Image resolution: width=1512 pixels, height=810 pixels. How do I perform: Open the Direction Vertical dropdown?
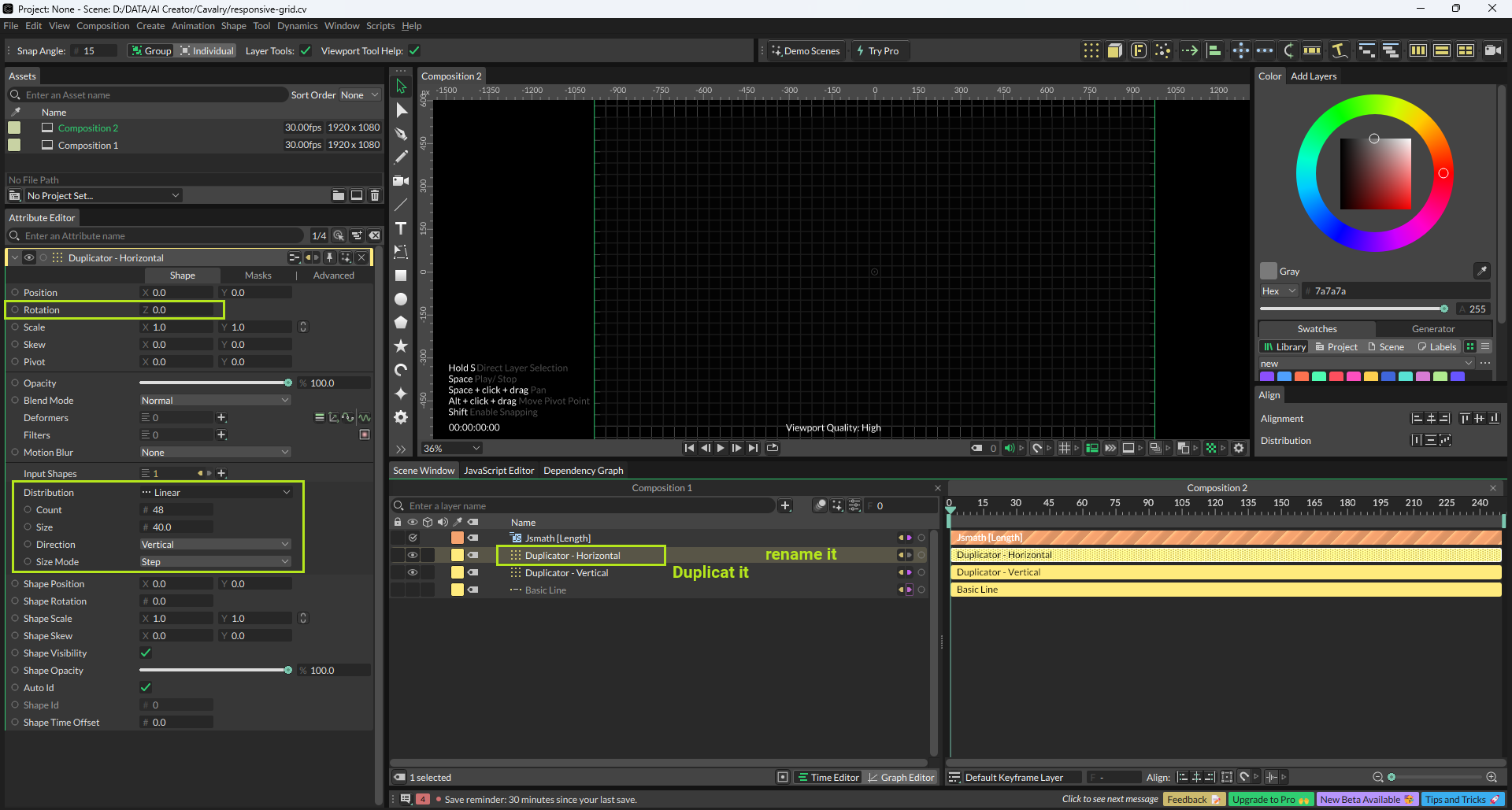tap(216, 544)
